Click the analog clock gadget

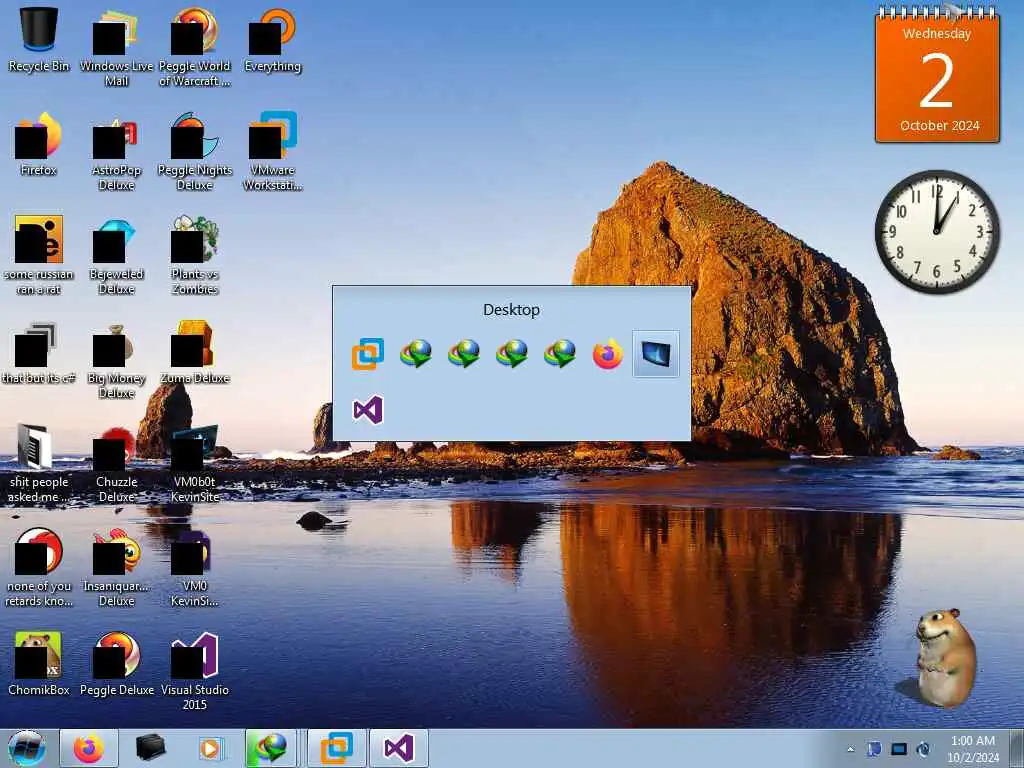coord(937,232)
